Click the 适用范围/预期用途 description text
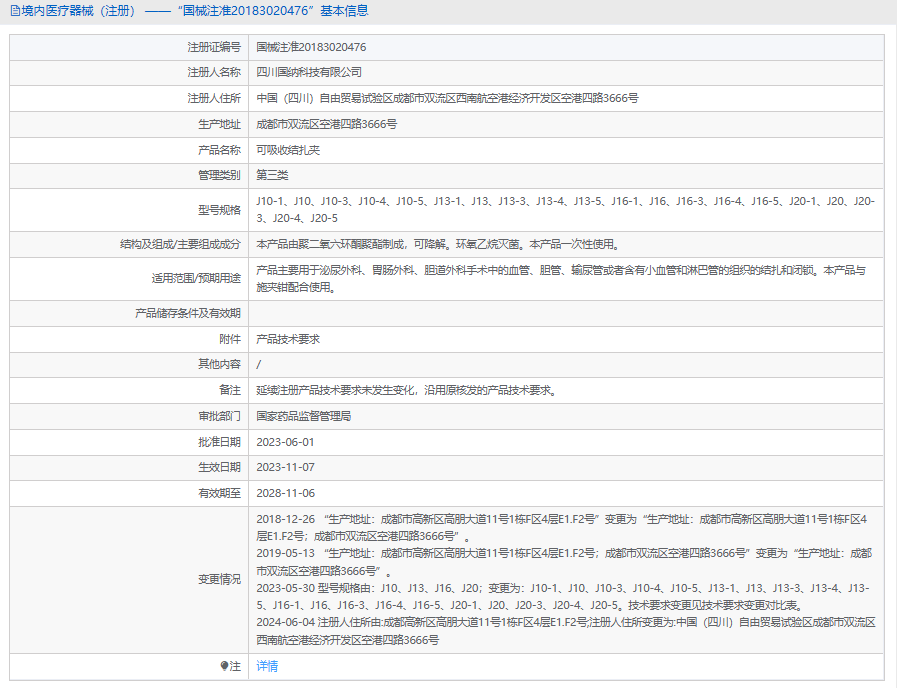This screenshot has height=688, width=897. click(561, 279)
